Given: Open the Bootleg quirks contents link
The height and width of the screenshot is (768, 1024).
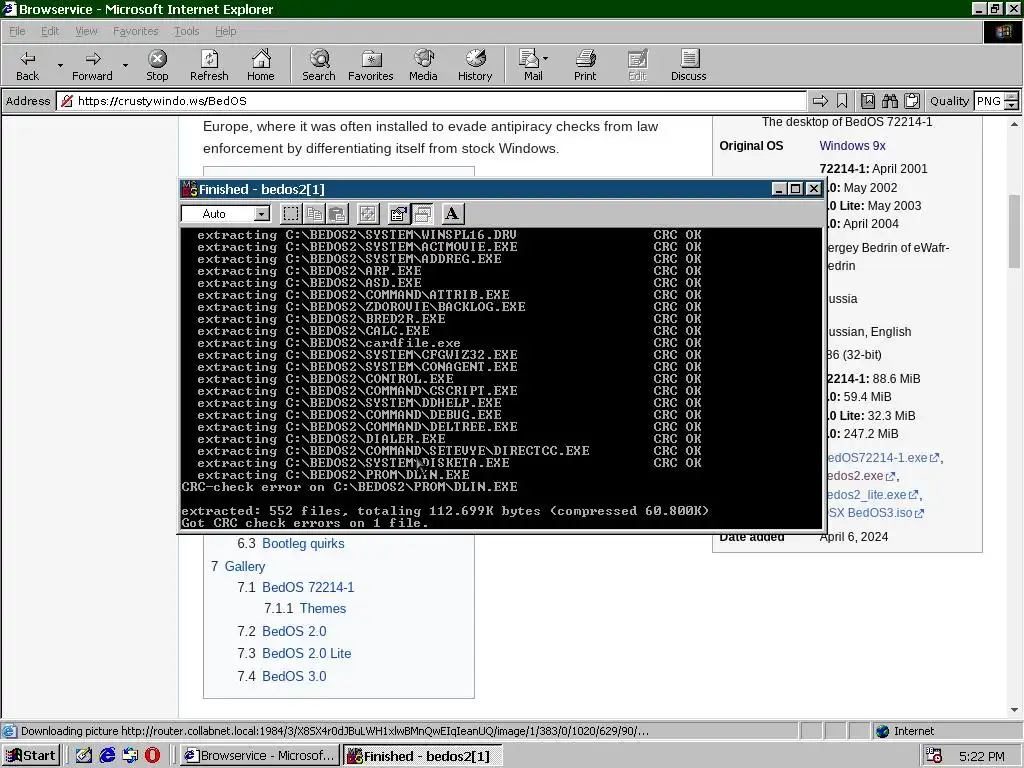Looking at the screenshot, I should [303, 543].
